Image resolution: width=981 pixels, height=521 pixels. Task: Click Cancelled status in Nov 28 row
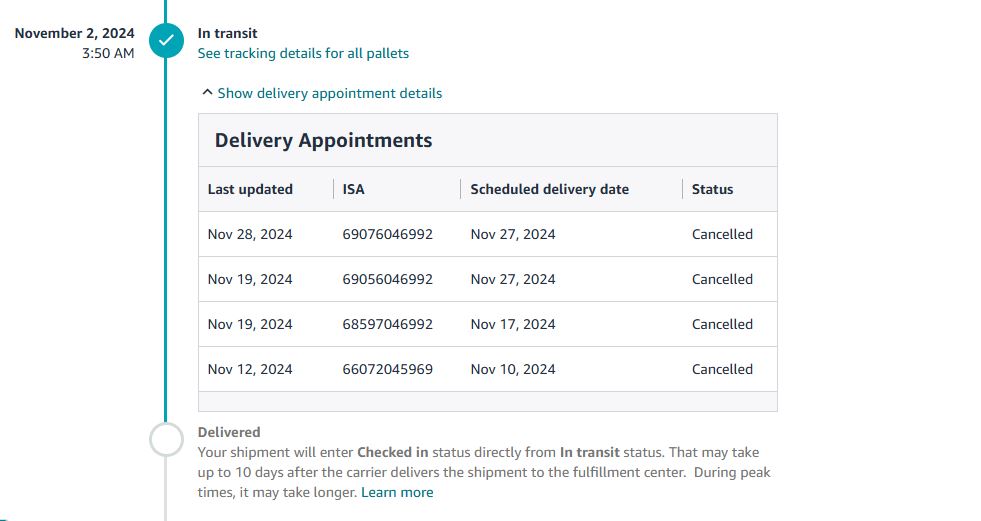(723, 234)
